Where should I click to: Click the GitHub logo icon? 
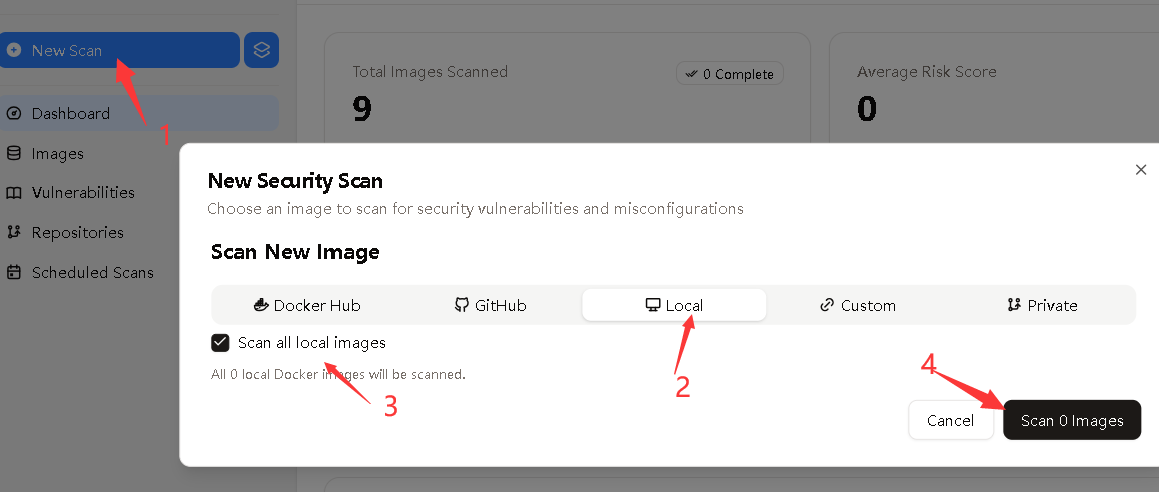(462, 305)
